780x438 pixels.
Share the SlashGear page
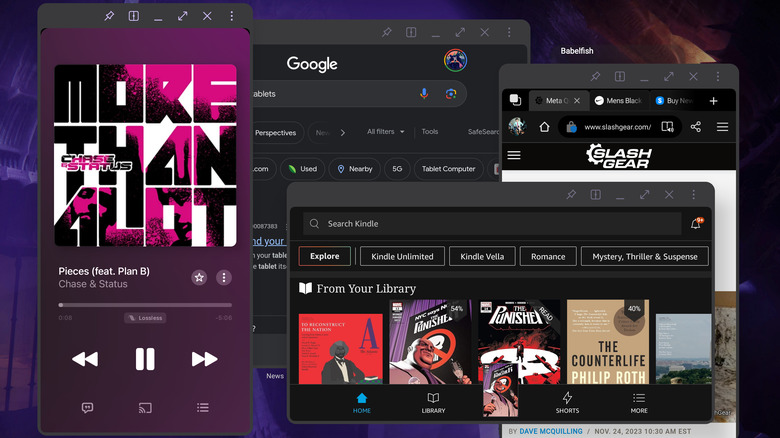tap(696, 127)
